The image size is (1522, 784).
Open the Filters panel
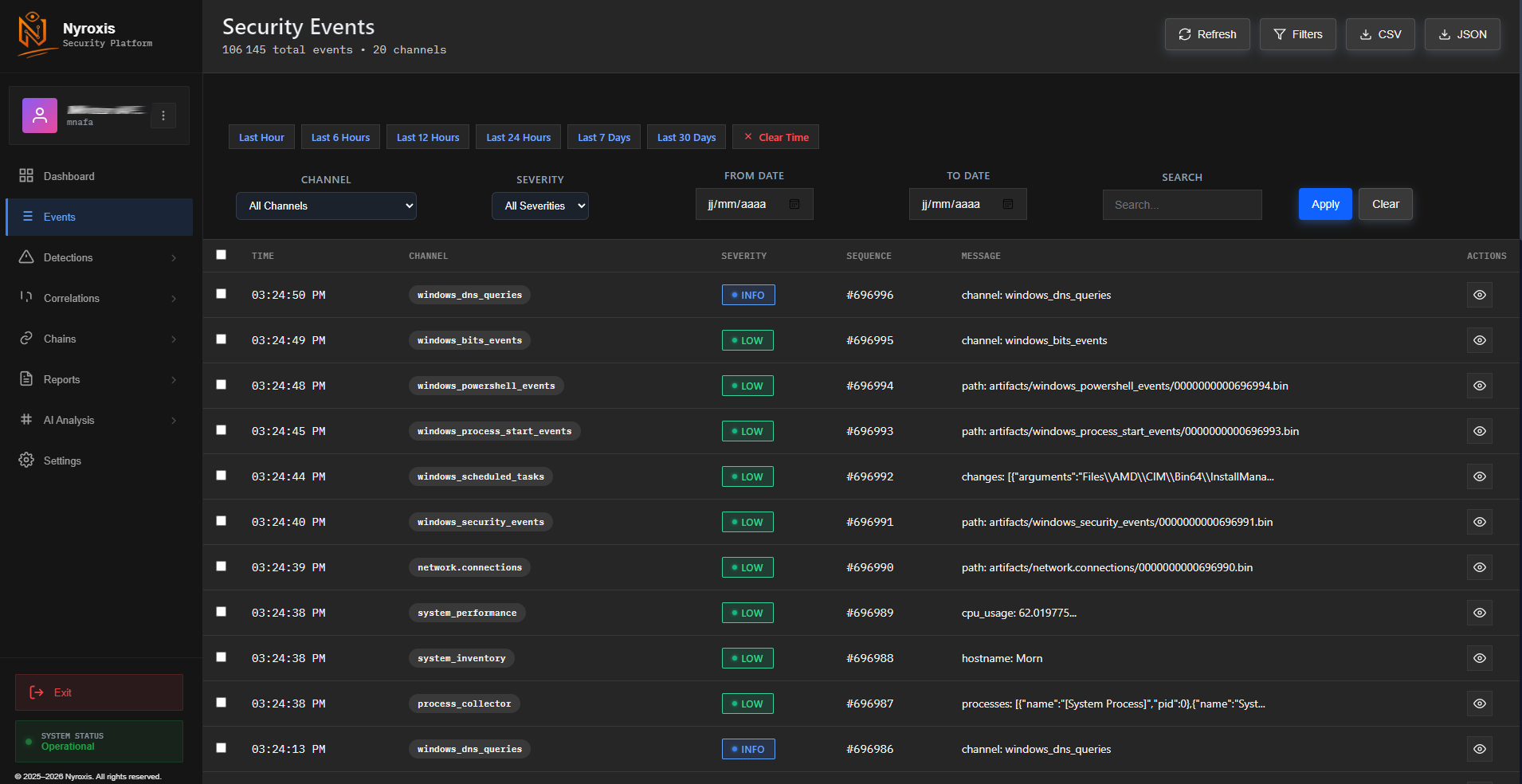(x=1298, y=34)
